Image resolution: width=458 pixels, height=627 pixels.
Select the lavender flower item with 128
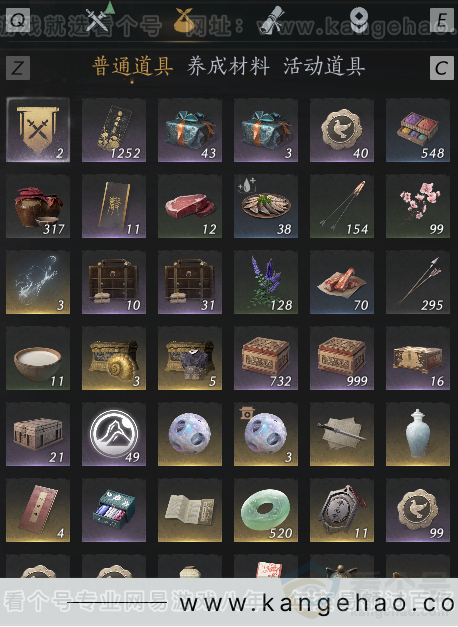click(266, 282)
